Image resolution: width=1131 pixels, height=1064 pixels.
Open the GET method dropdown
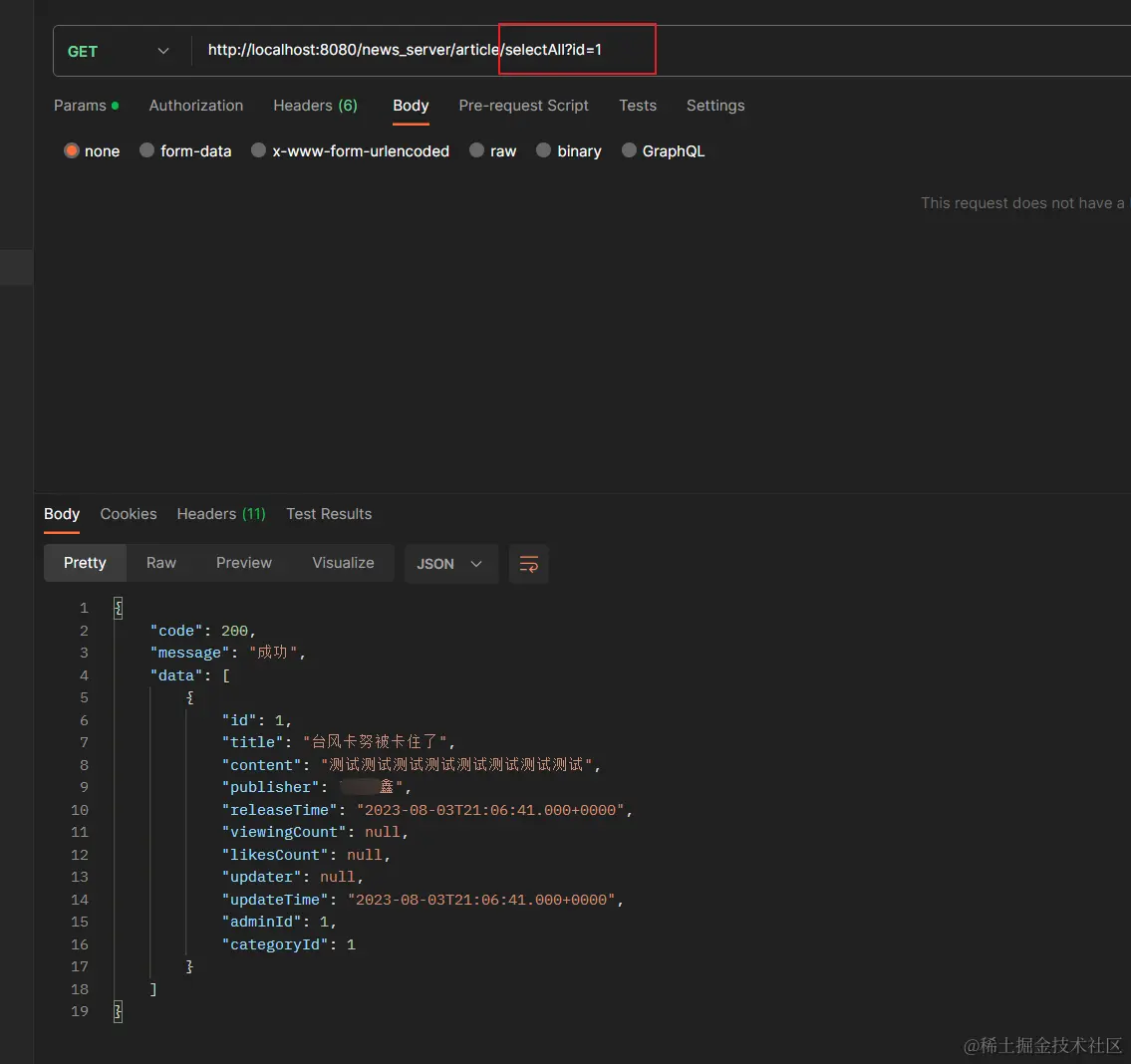pos(119,51)
